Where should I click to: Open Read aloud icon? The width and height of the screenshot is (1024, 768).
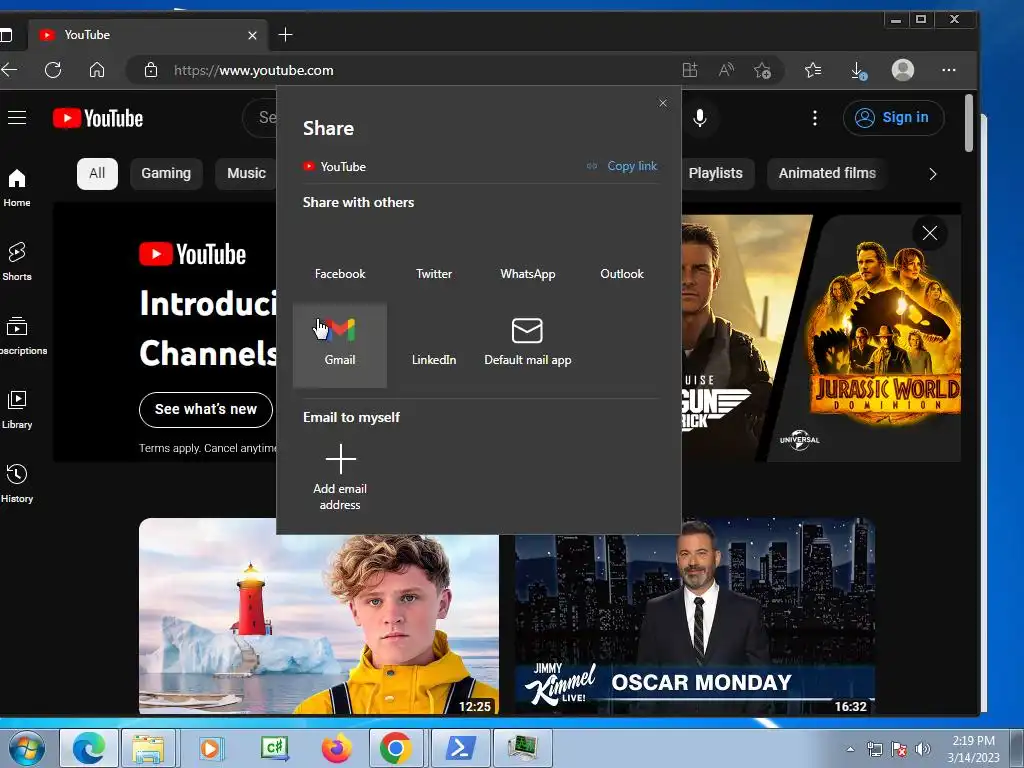[x=726, y=70]
